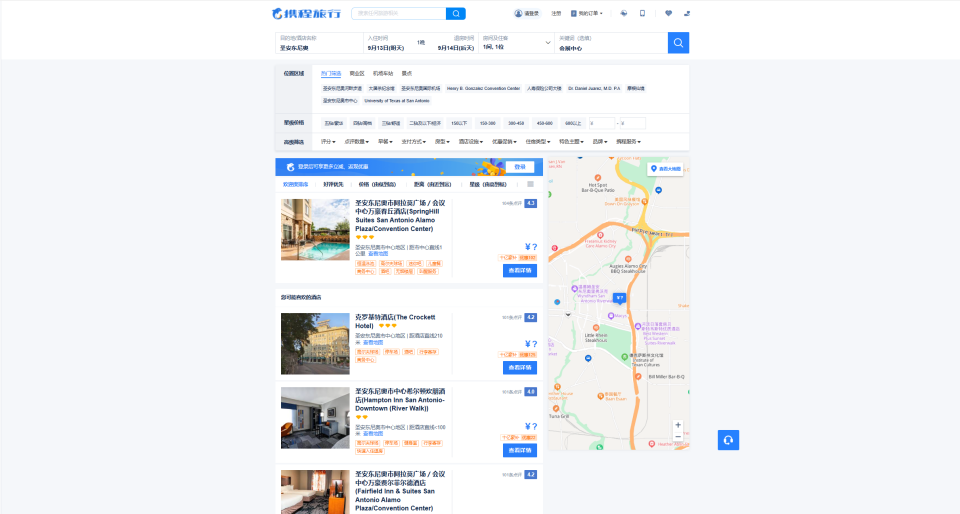Open the 我的订单 my orders menu

click(587, 13)
